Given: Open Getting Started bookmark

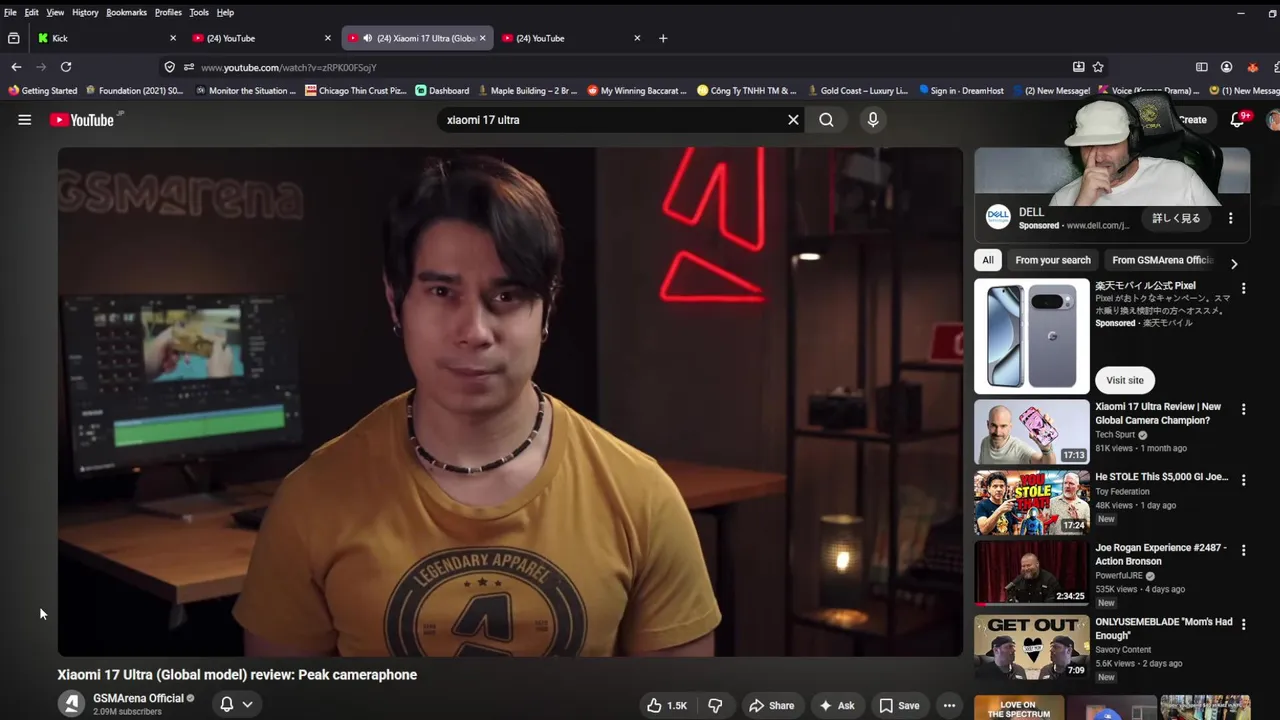Looking at the screenshot, I should pos(43,90).
